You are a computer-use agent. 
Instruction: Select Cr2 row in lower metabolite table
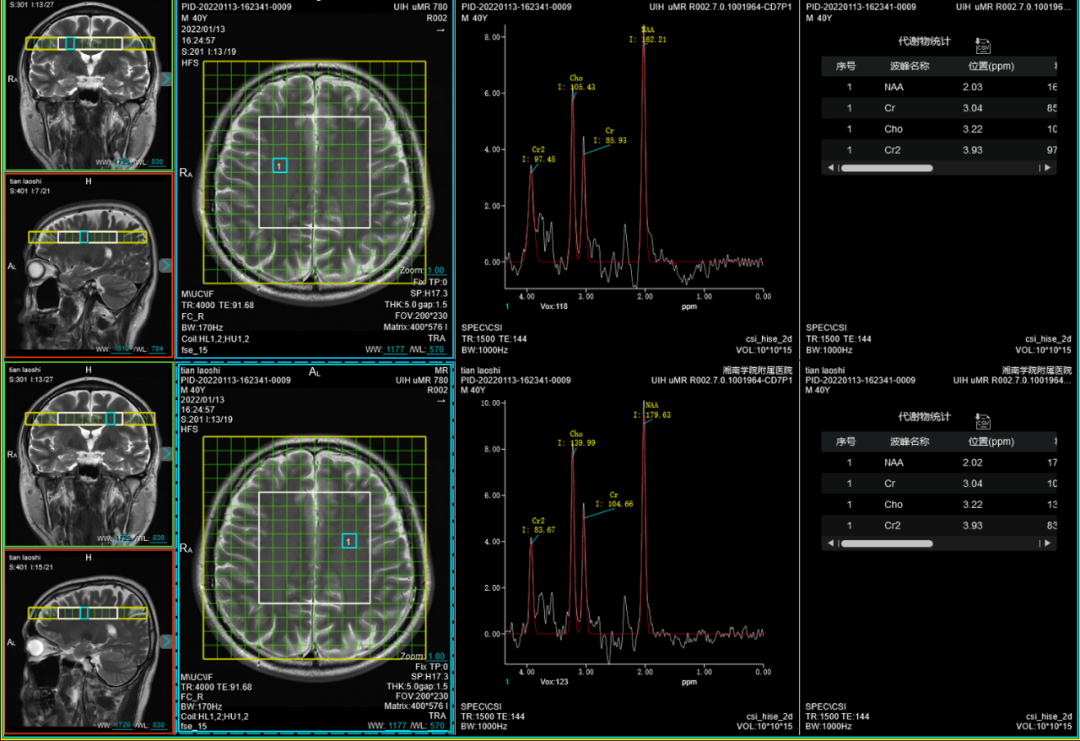939,525
